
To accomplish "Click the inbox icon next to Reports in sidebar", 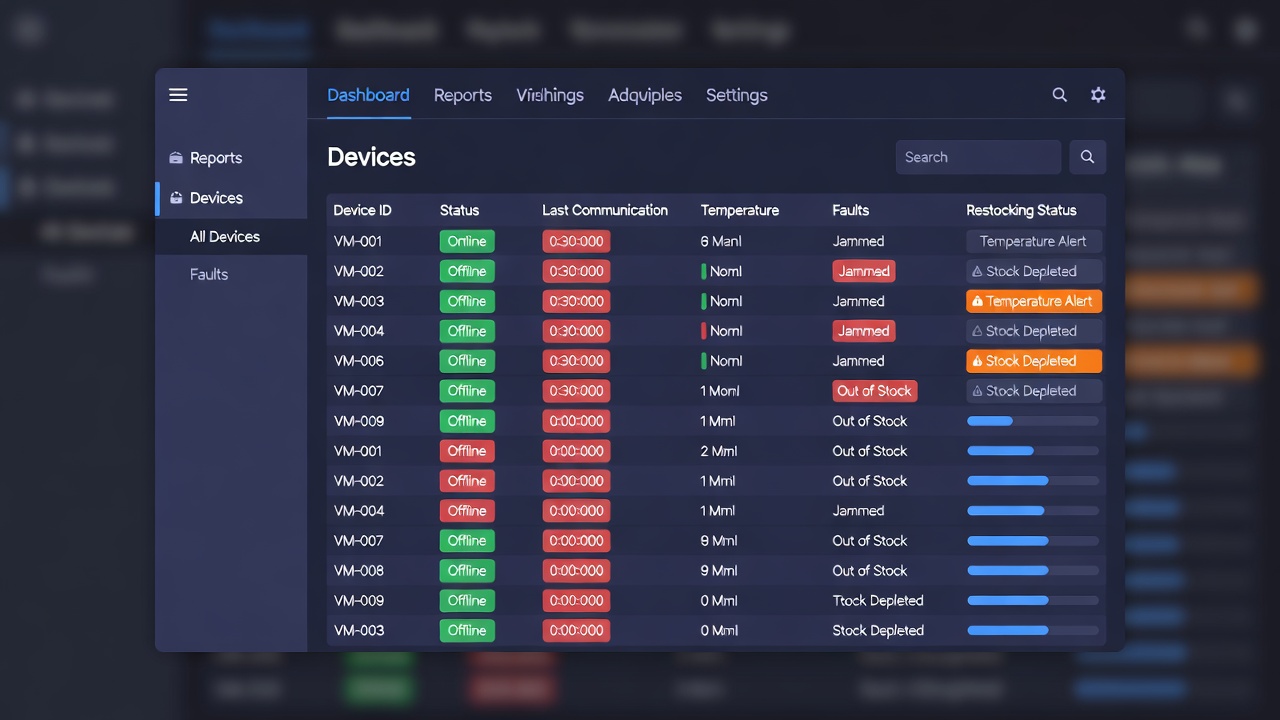I will 174,157.
